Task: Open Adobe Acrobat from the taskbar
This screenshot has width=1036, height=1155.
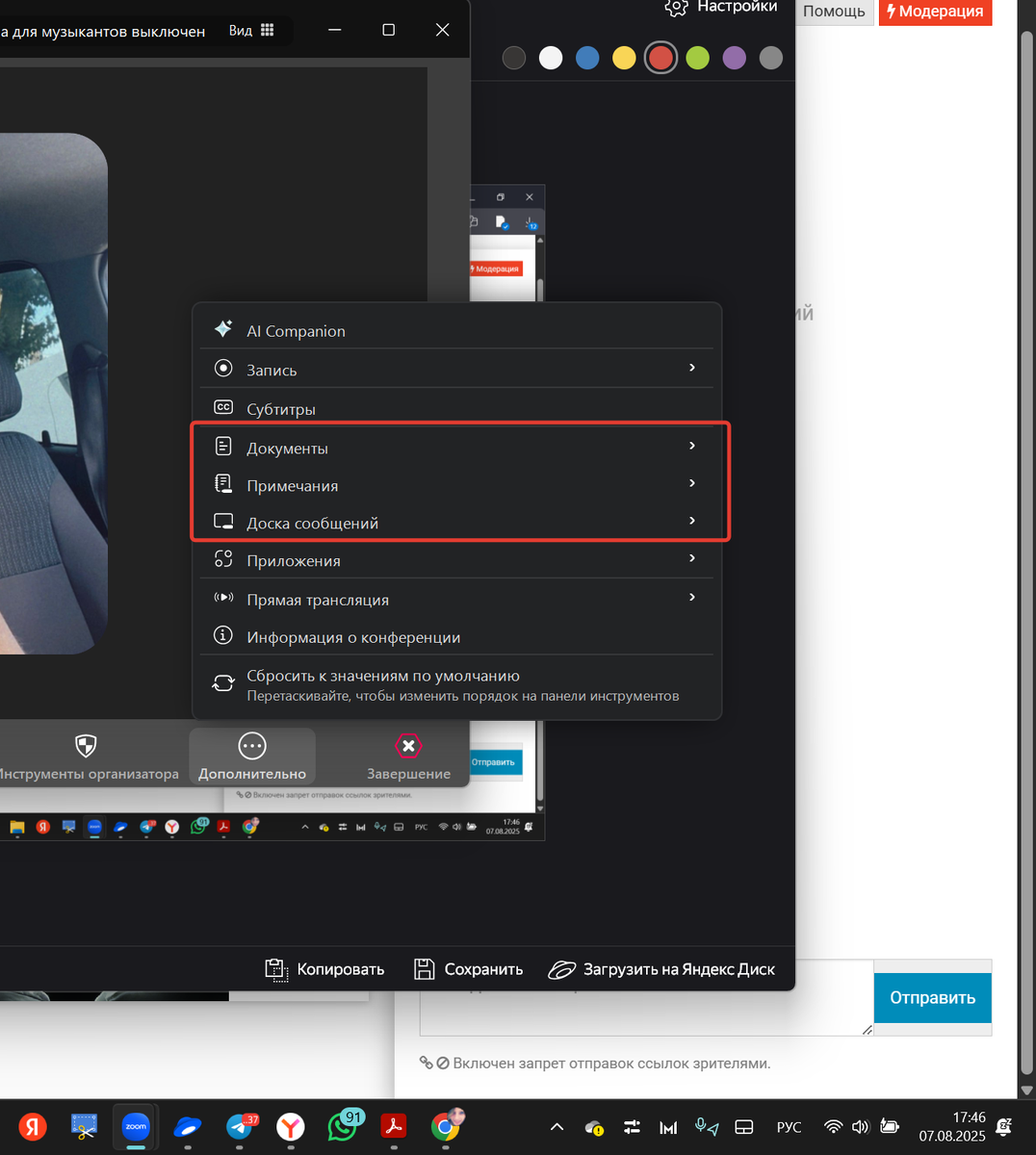Action: click(393, 1126)
